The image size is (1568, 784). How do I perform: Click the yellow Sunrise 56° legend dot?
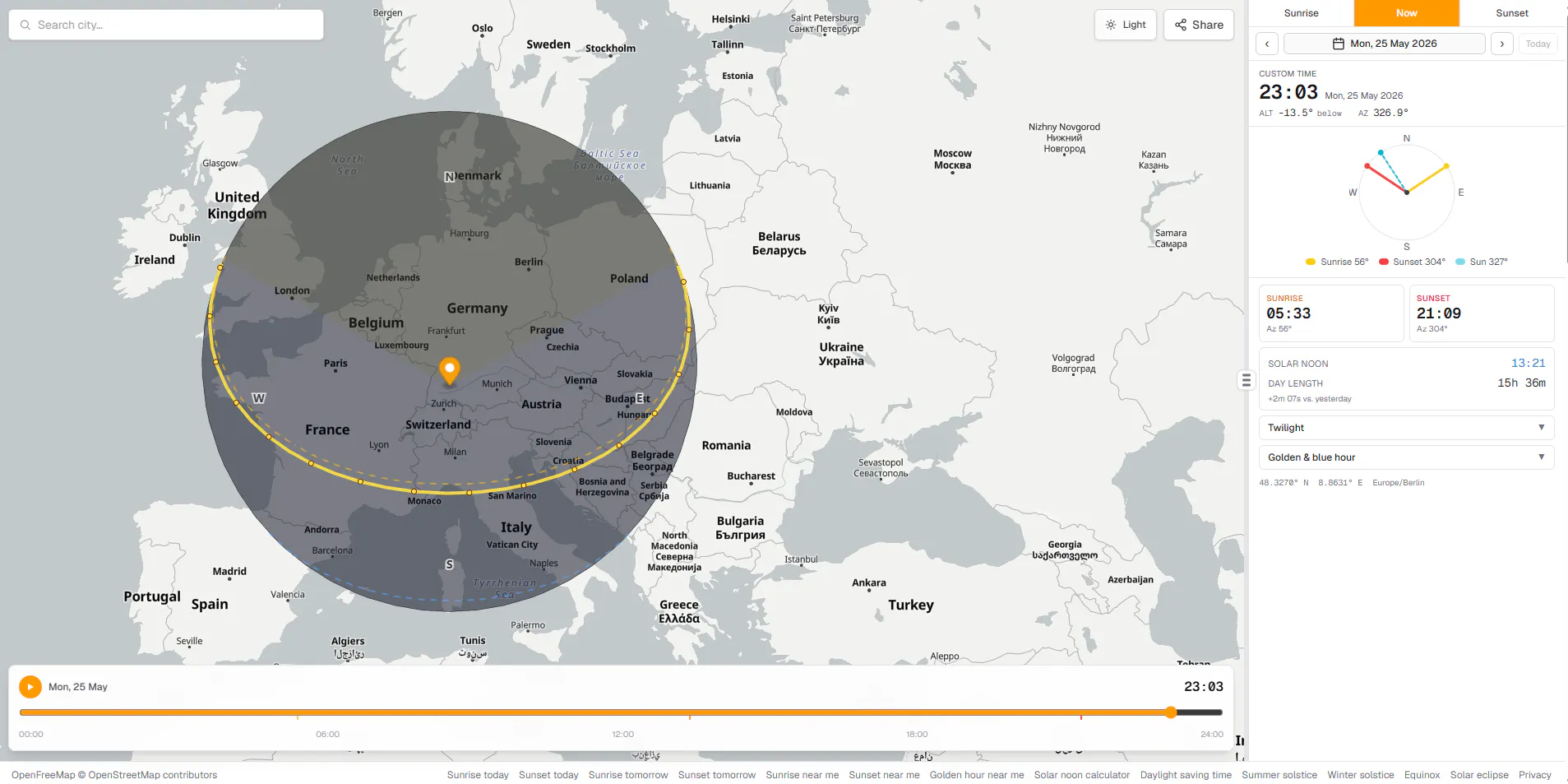pos(1311,262)
